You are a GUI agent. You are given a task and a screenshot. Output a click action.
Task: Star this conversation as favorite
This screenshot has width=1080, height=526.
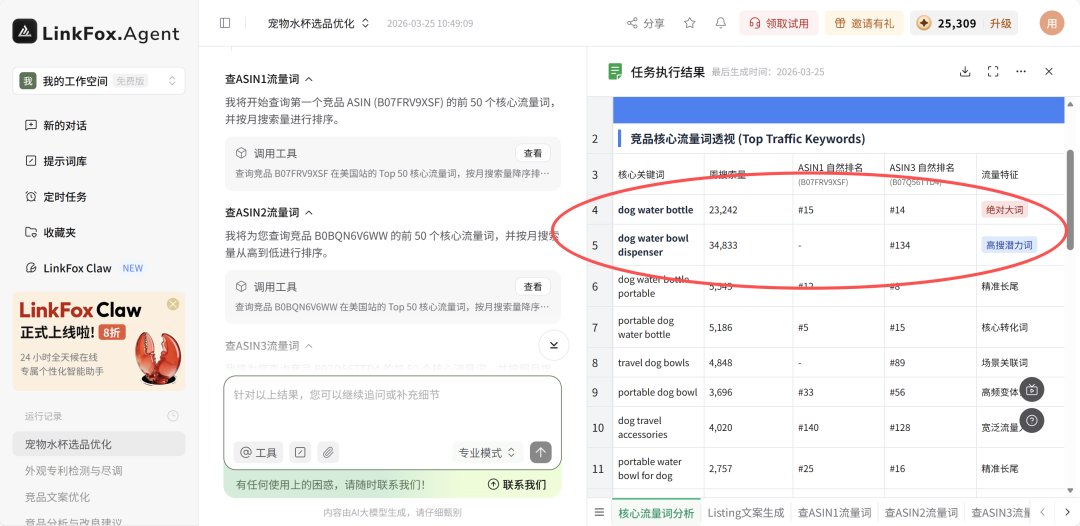[x=689, y=23]
